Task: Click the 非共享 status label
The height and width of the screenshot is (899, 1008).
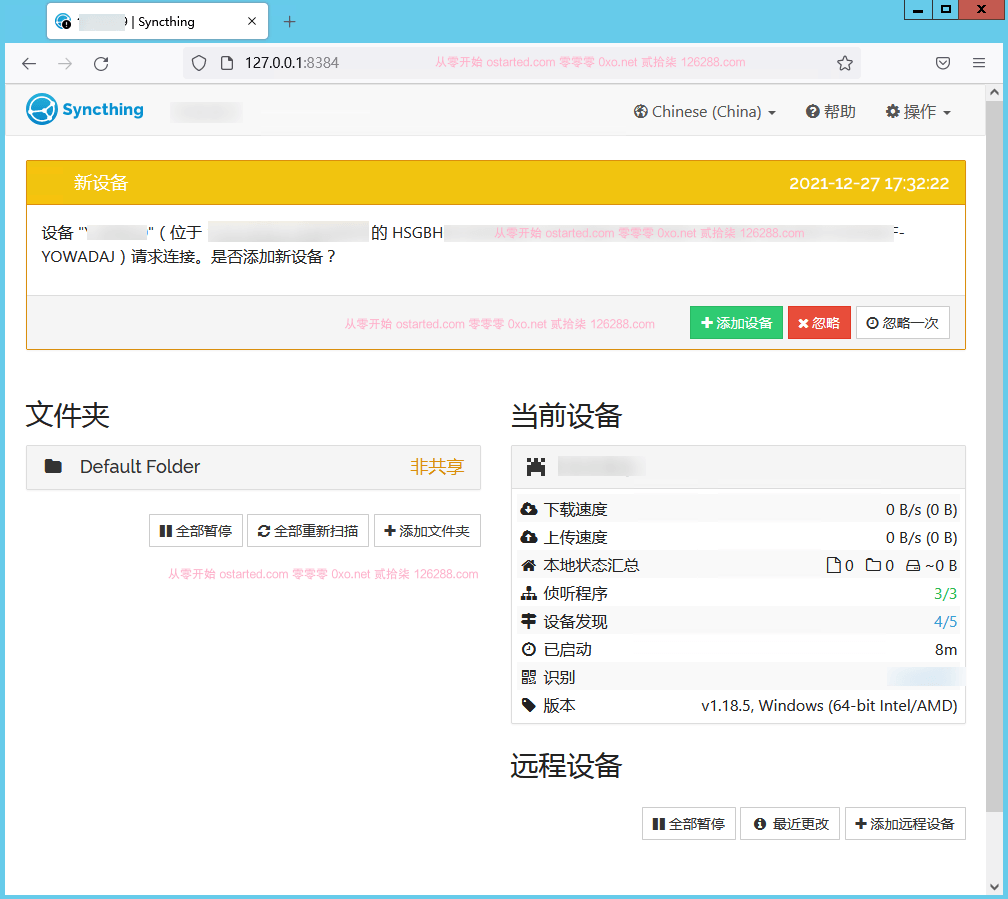Action: (437, 467)
